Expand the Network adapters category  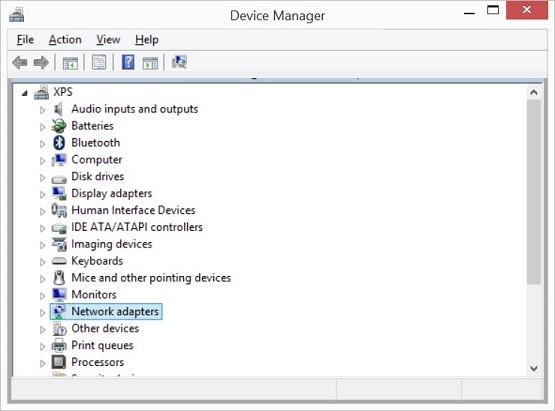42,313
